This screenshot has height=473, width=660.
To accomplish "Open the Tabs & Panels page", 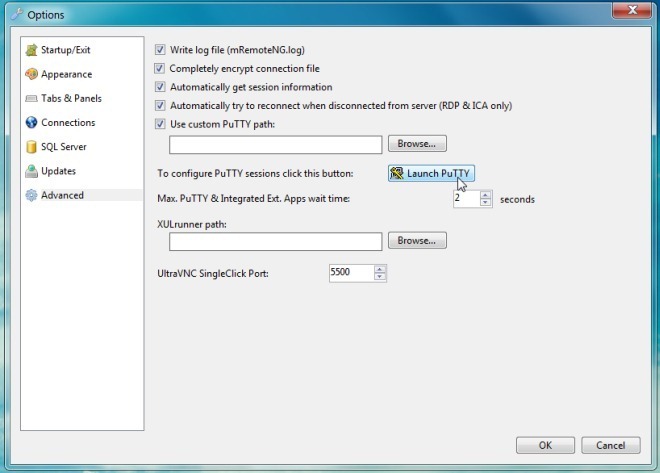I will click(71, 98).
